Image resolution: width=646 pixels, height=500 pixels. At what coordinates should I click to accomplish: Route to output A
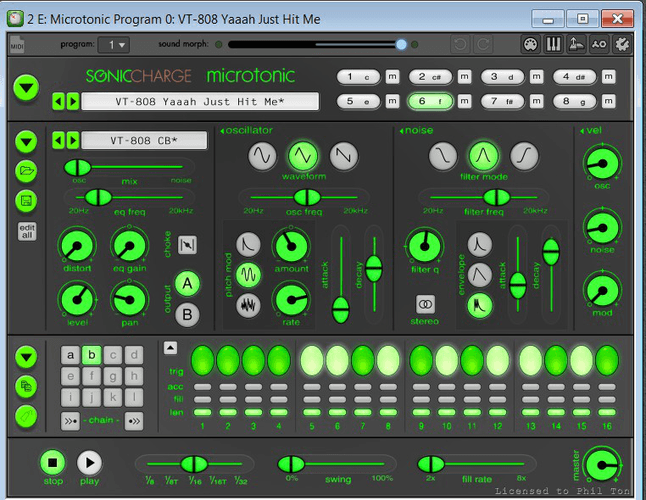pos(187,284)
